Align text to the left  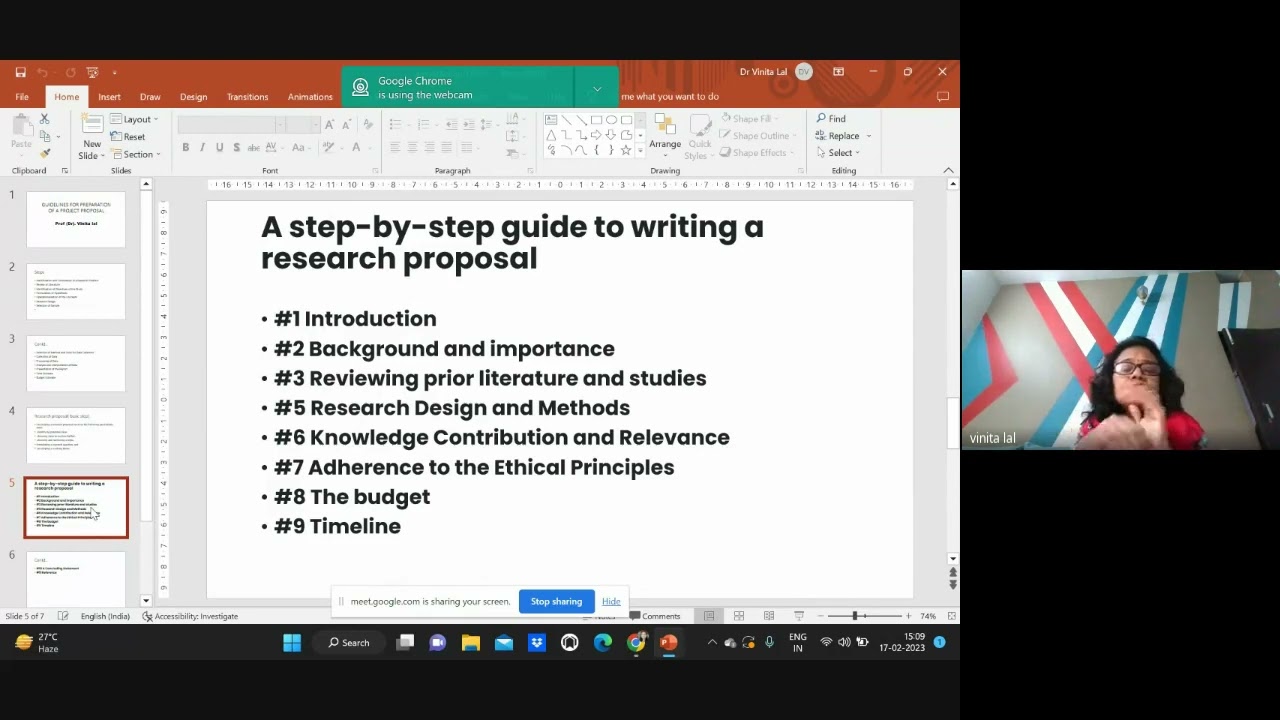(395, 147)
